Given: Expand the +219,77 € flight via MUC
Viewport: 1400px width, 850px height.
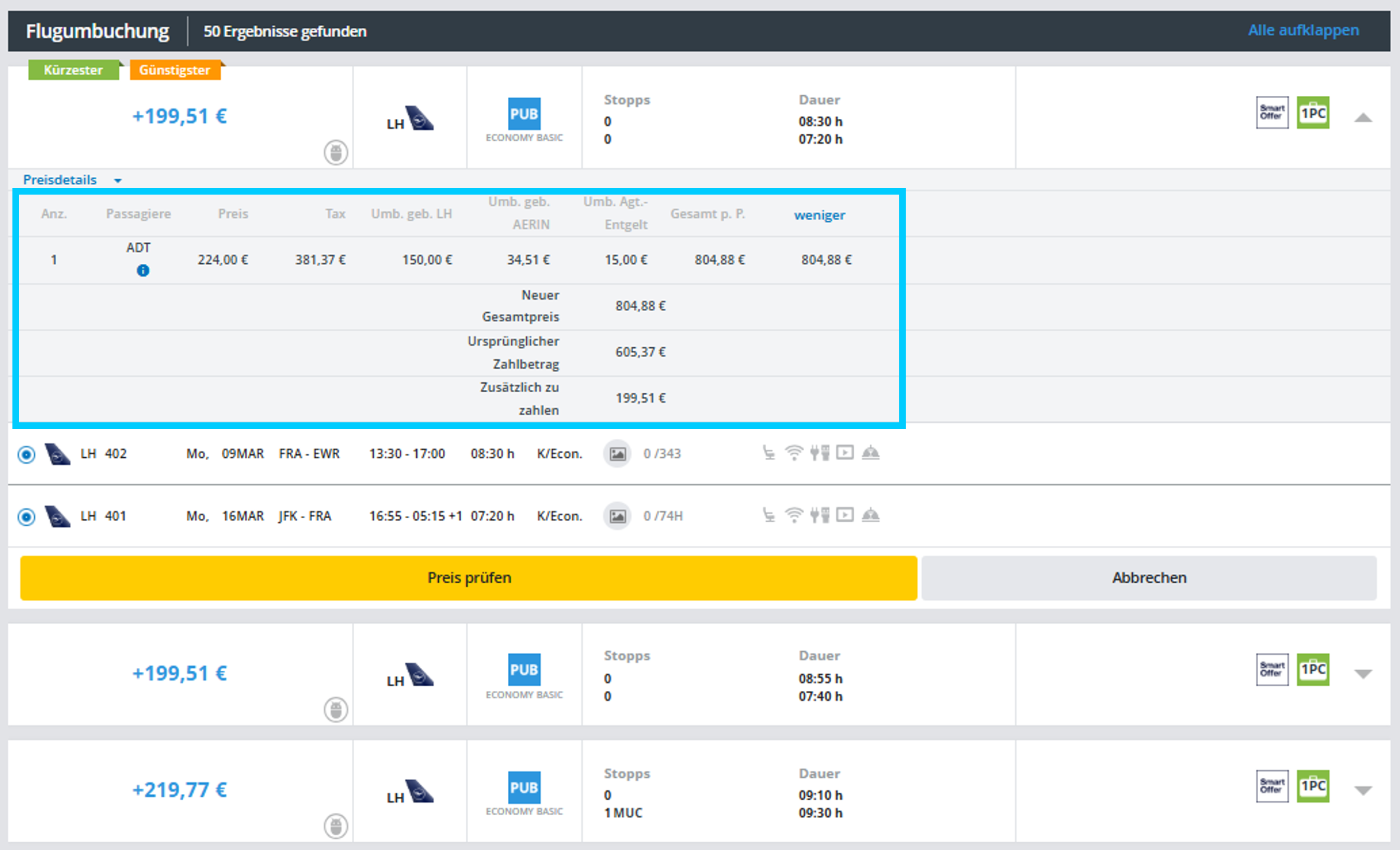Looking at the screenshot, I should tap(1363, 790).
